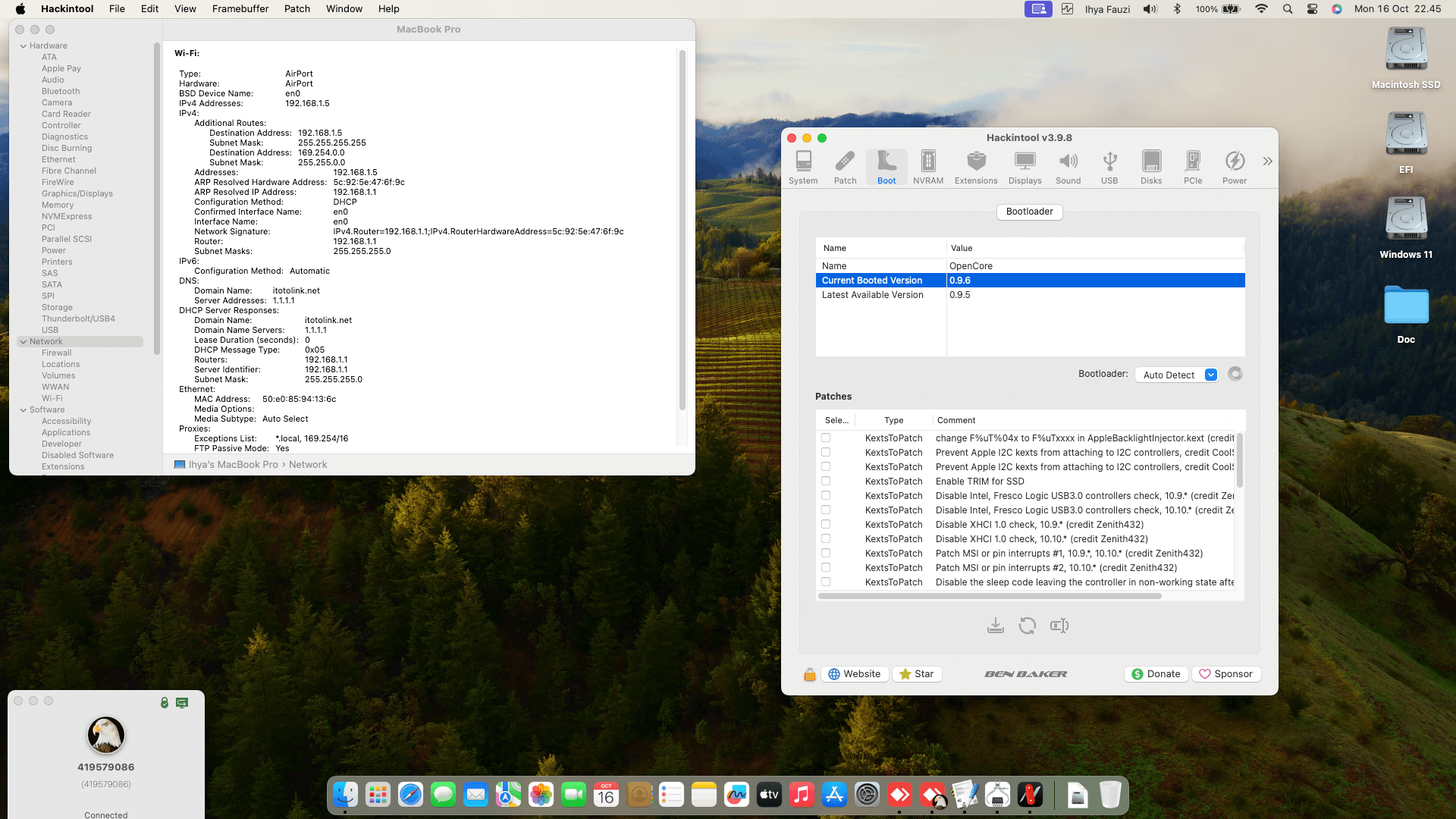The width and height of the screenshot is (1456, 819).
Task: Check the 'Disable the sleep code' patch checkbox
Action: point(826,582)
